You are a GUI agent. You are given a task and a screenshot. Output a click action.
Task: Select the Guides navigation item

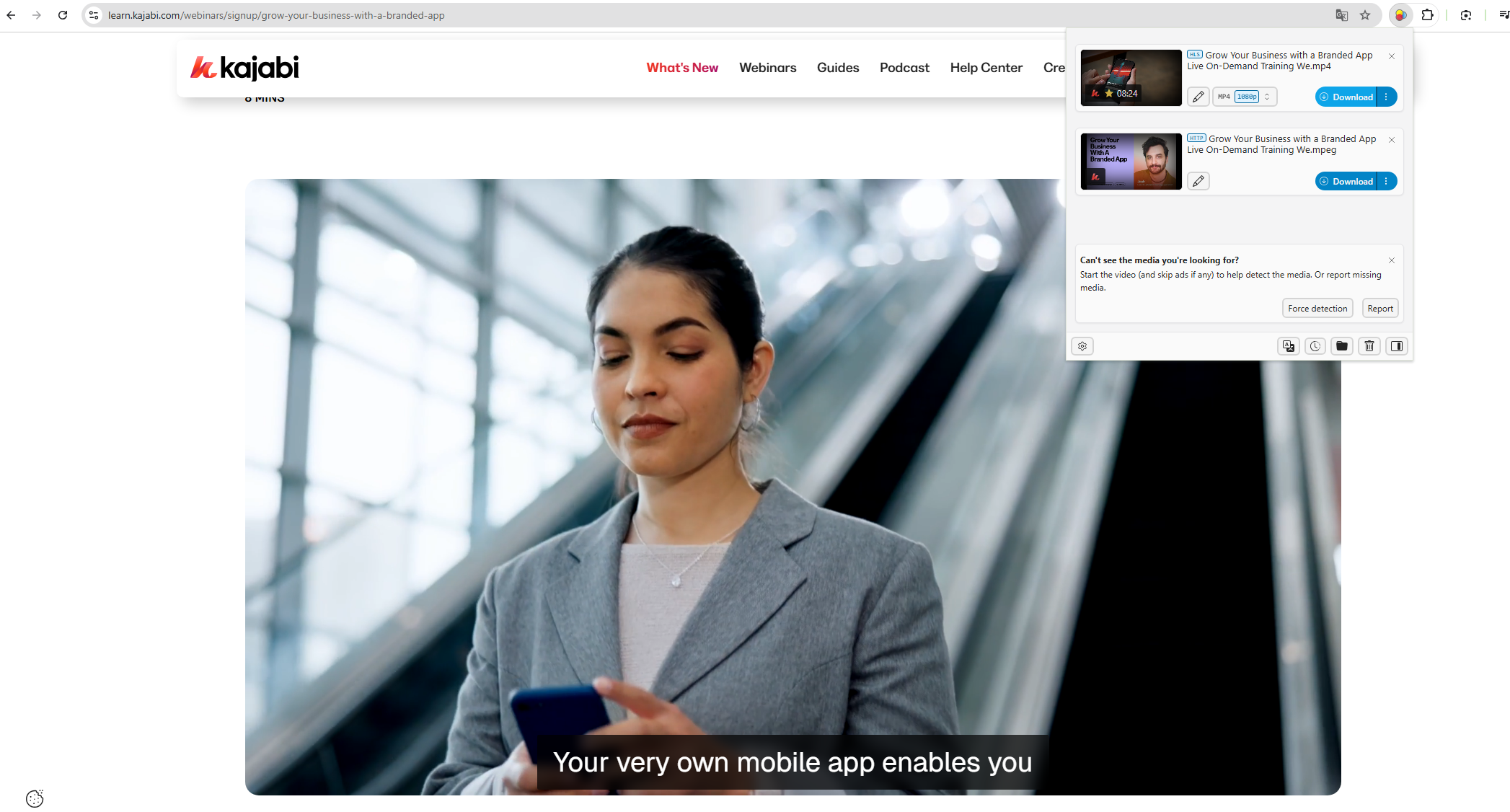click(x=837, y=67)
